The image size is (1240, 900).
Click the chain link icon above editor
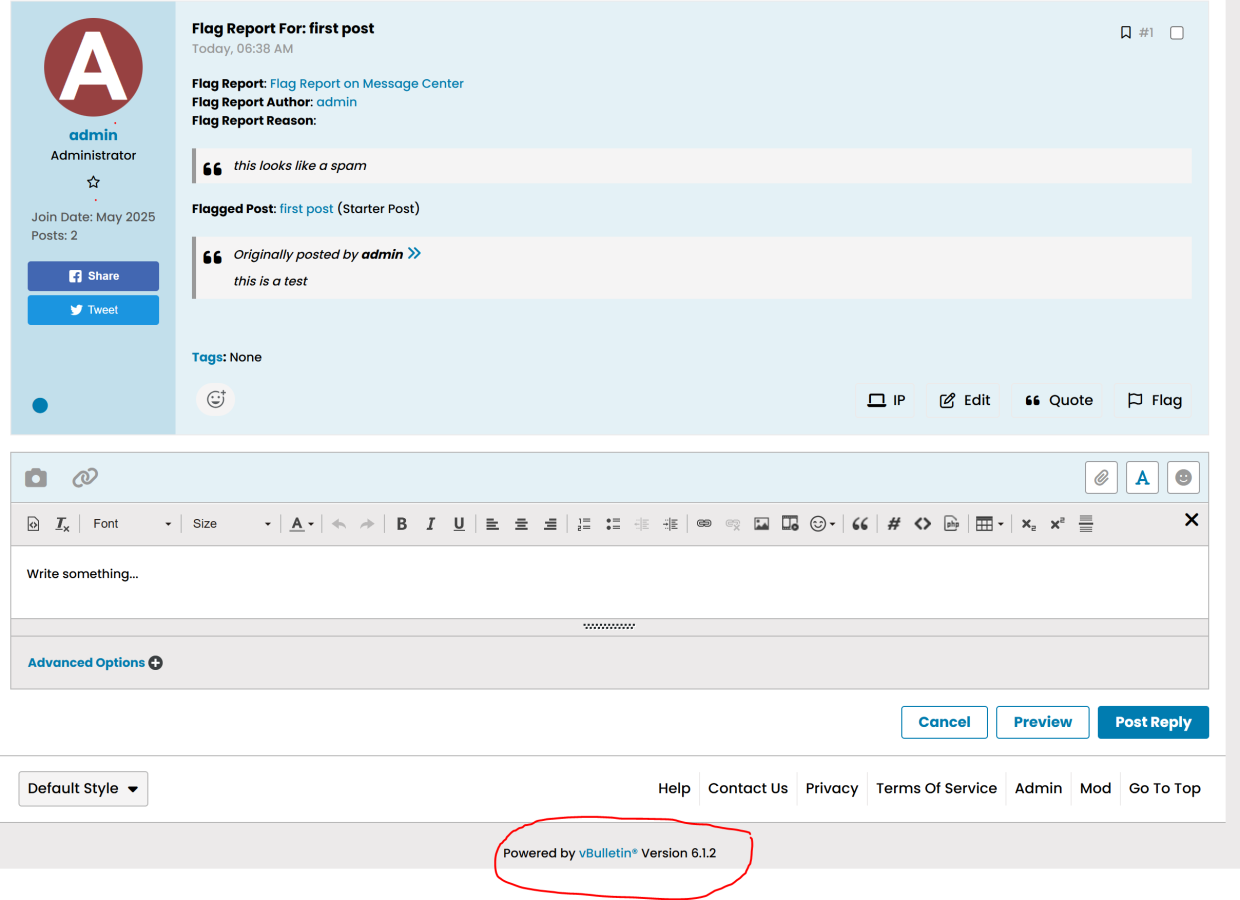85,478
